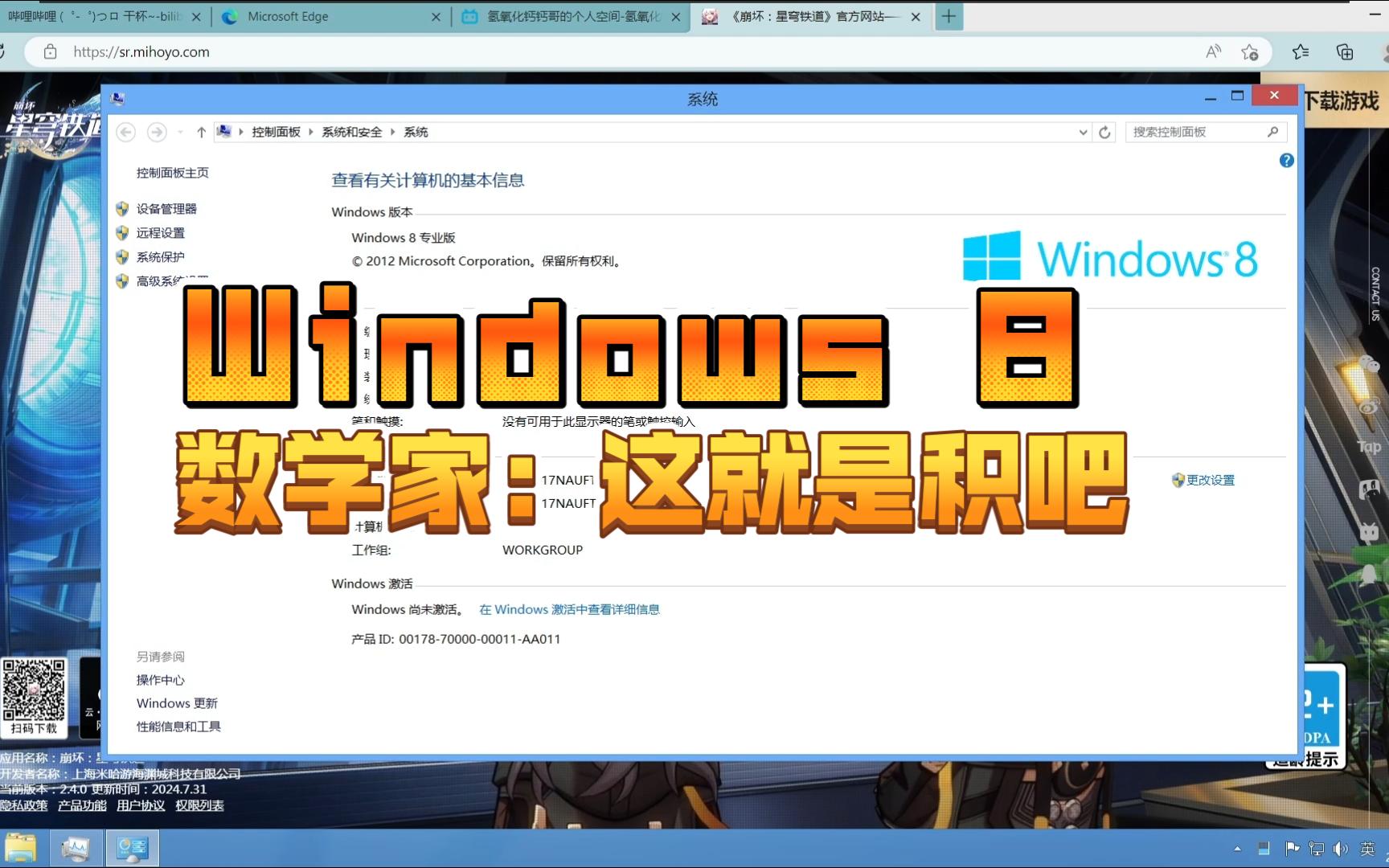
Task: Open the Edge Favorites list icon
Action: tap(1301, 52)
